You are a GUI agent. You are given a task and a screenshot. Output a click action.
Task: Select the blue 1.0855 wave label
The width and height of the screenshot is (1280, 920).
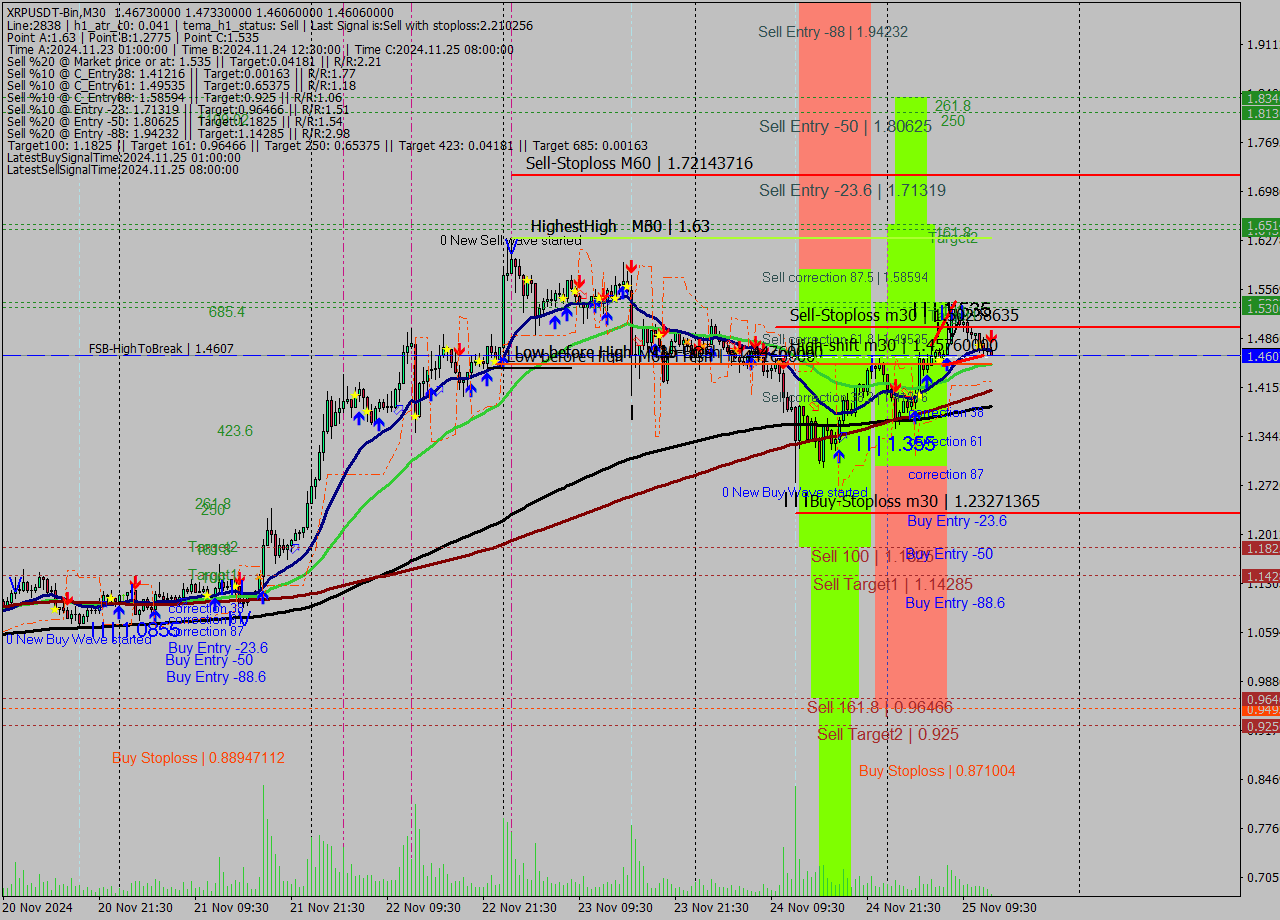click(x=136, y=630)
